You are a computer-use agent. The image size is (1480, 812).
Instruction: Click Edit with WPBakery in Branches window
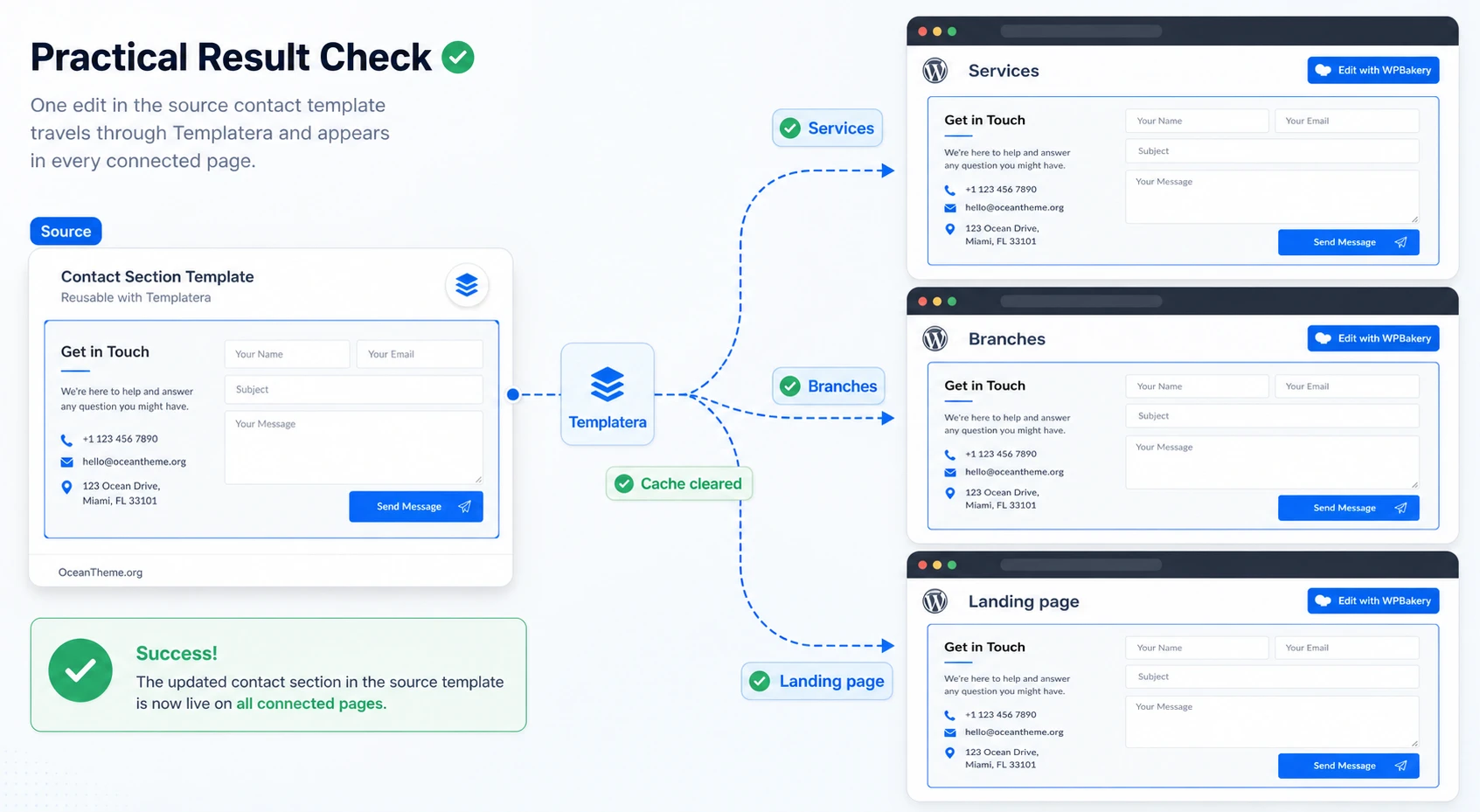(1373, 338)
